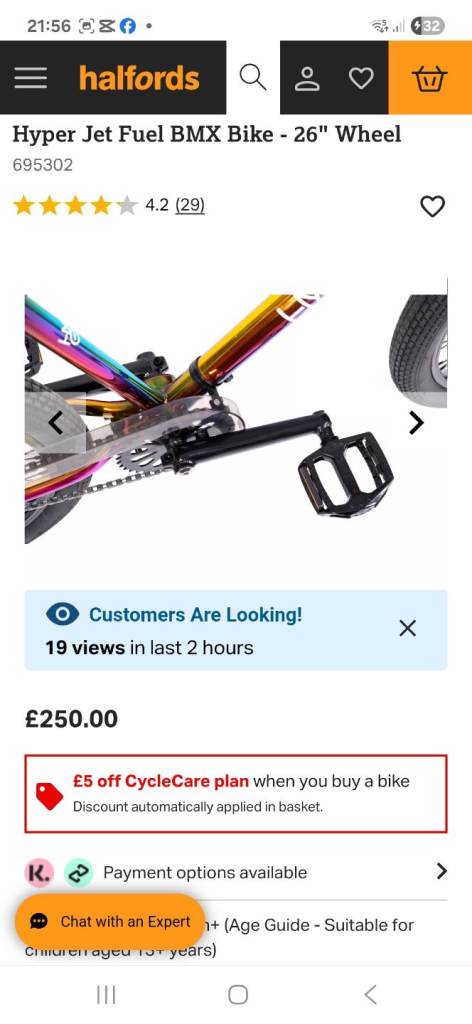The height and width of the screenshot is (1024, 472).
Task: Open the search magnifier icon
Action: 253,77
